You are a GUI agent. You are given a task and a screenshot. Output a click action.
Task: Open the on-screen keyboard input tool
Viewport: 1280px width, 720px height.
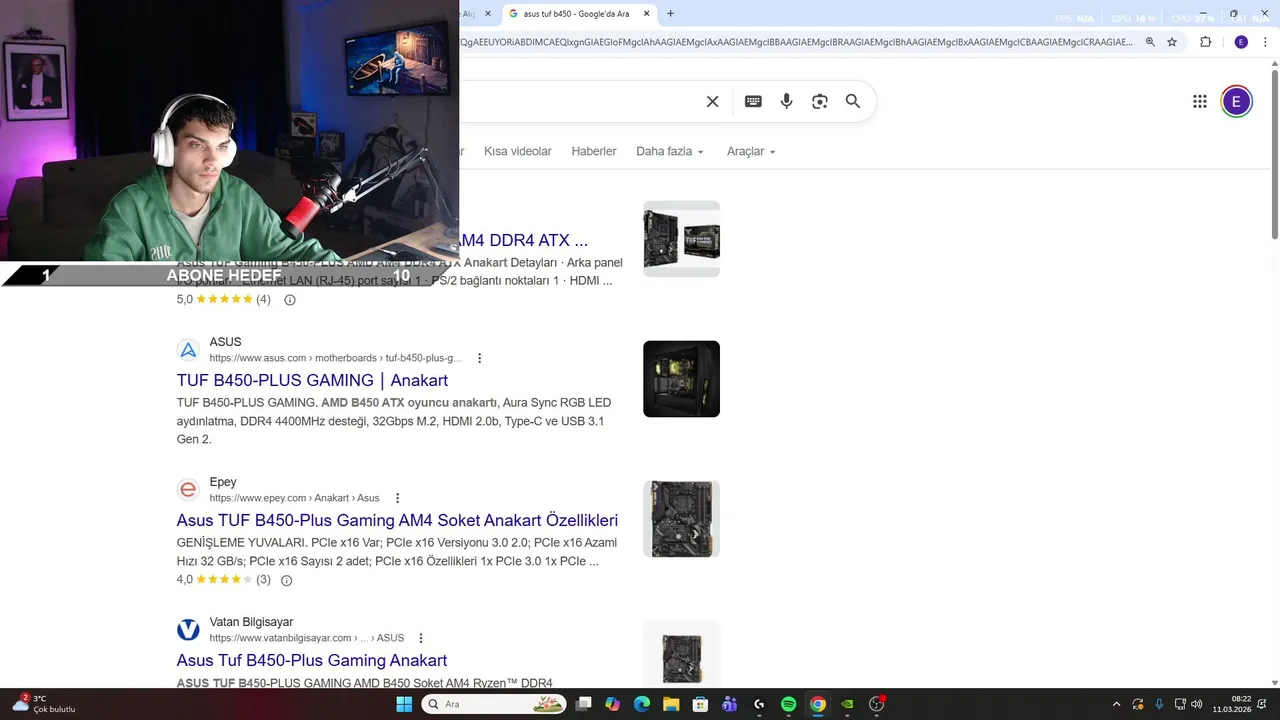click(753, 101)
